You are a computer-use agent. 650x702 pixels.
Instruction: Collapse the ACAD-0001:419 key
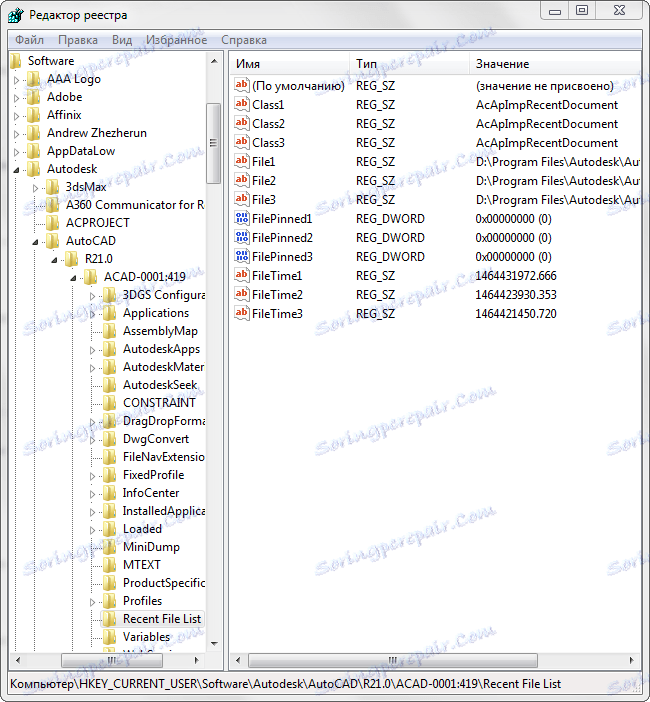click(x=73, y=278)
